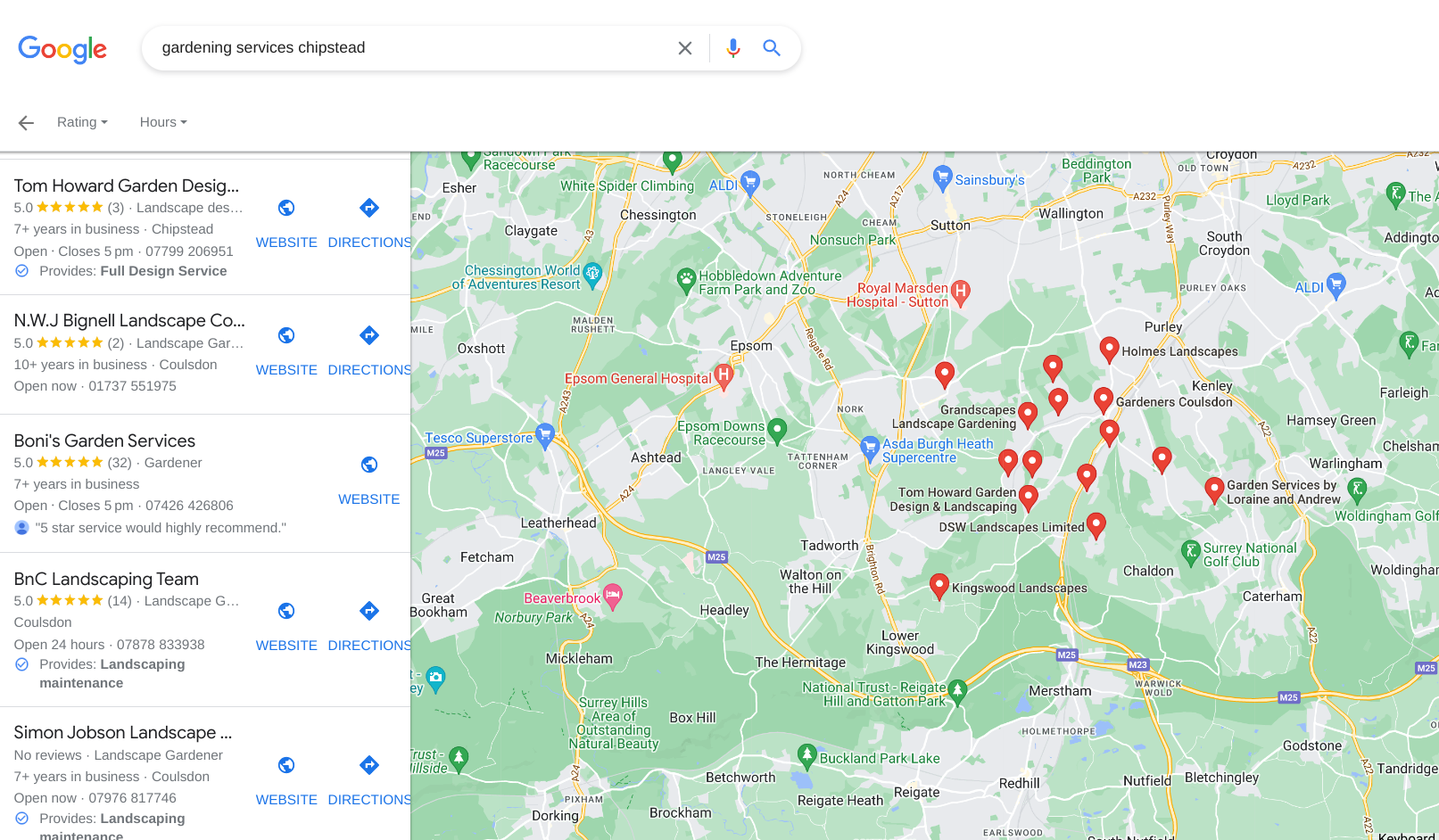Open the globe website icon for BnC Landscaping Team
Image resolution: width=1439 pixels, height=840 pixels.
(286, 611)
